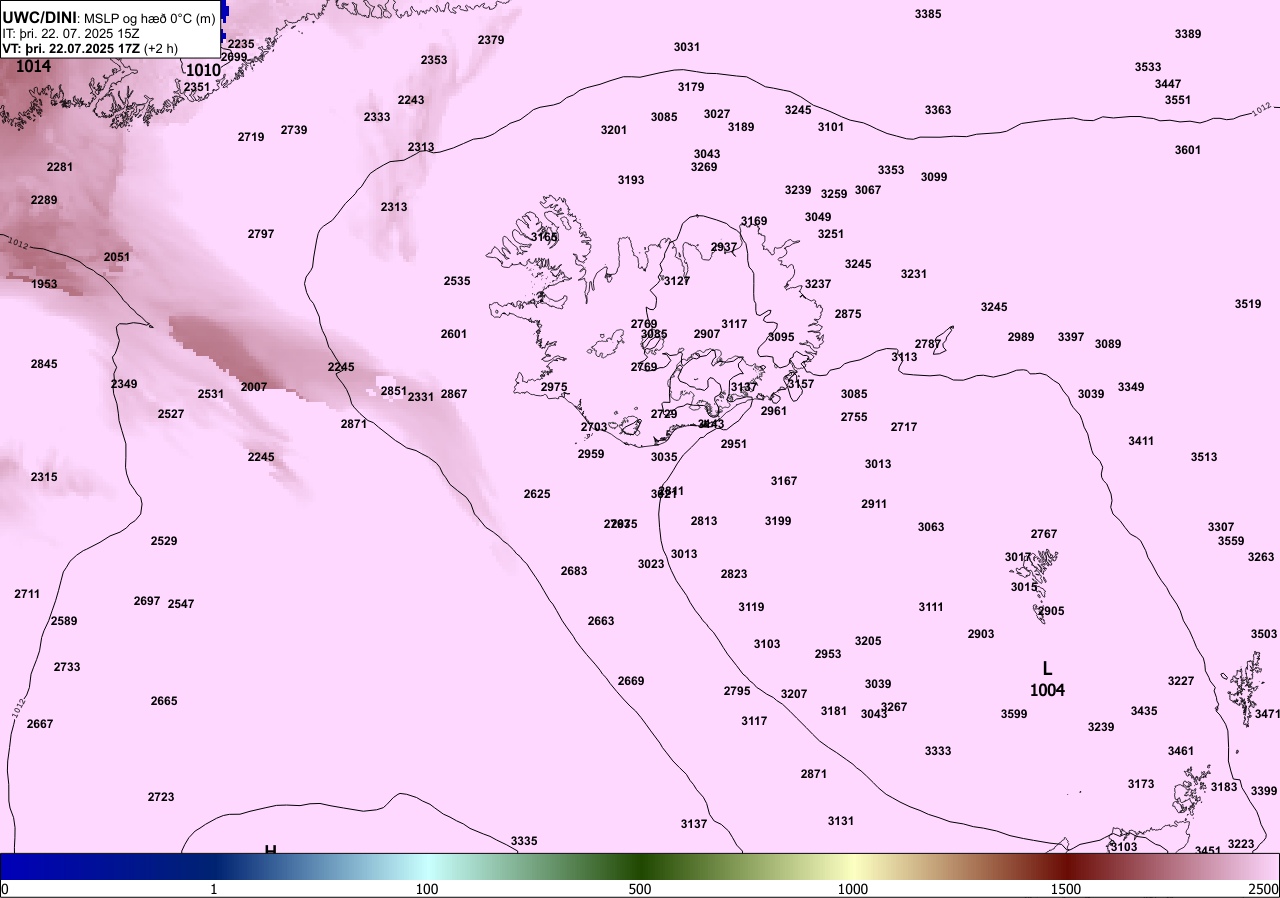
Task: Click the height value 2281
Action: click(x=60, y=167)
